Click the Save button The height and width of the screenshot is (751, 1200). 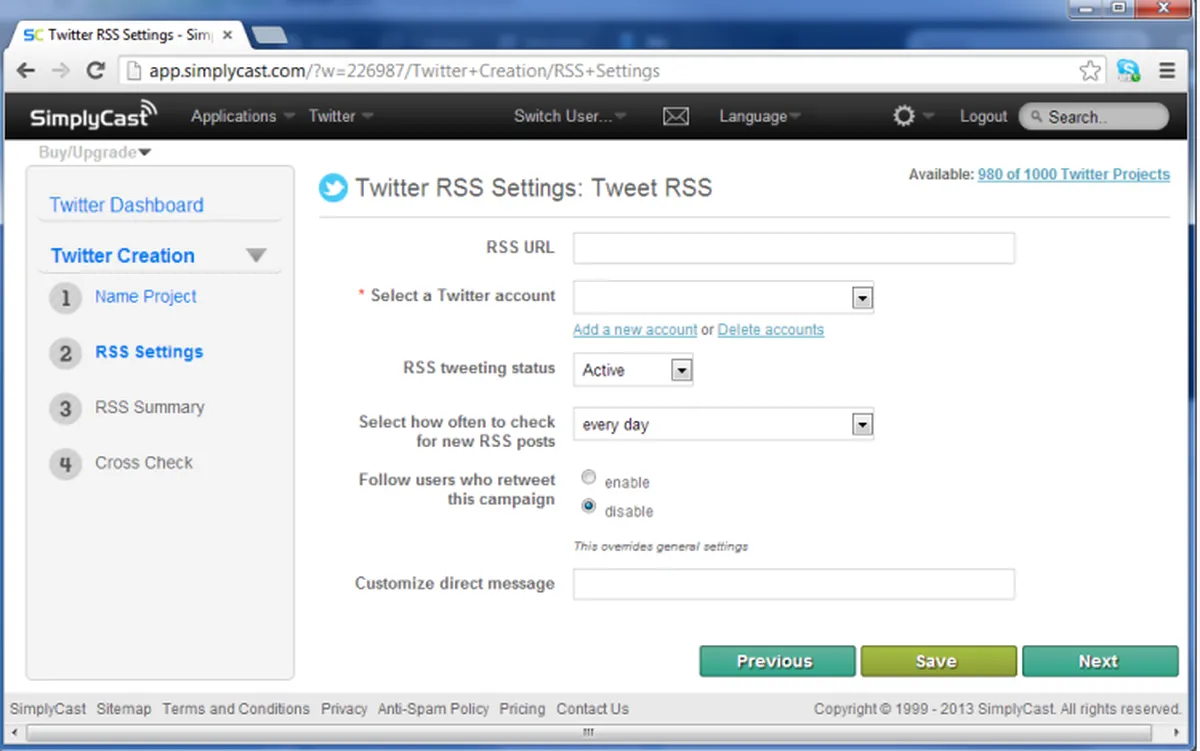pos(938,661)
